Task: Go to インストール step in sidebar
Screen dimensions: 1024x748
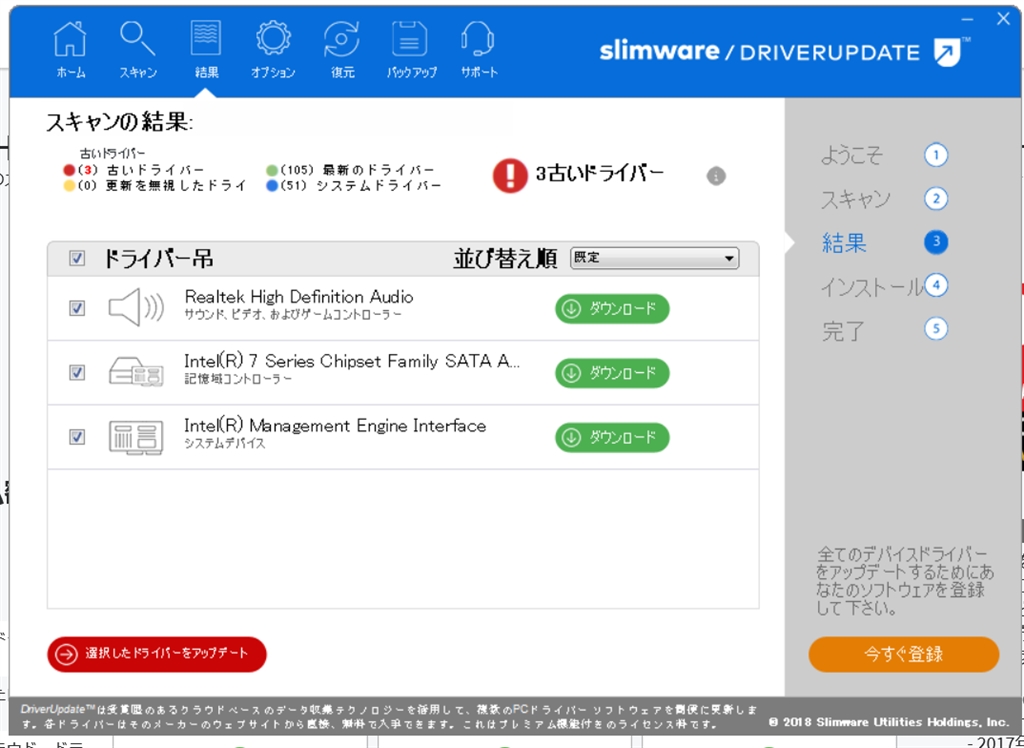Action: pyautogui.click(x=872, y=286)
